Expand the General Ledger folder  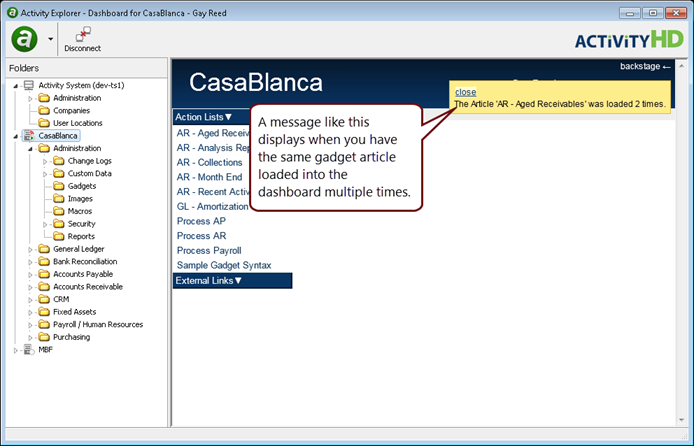31,250
